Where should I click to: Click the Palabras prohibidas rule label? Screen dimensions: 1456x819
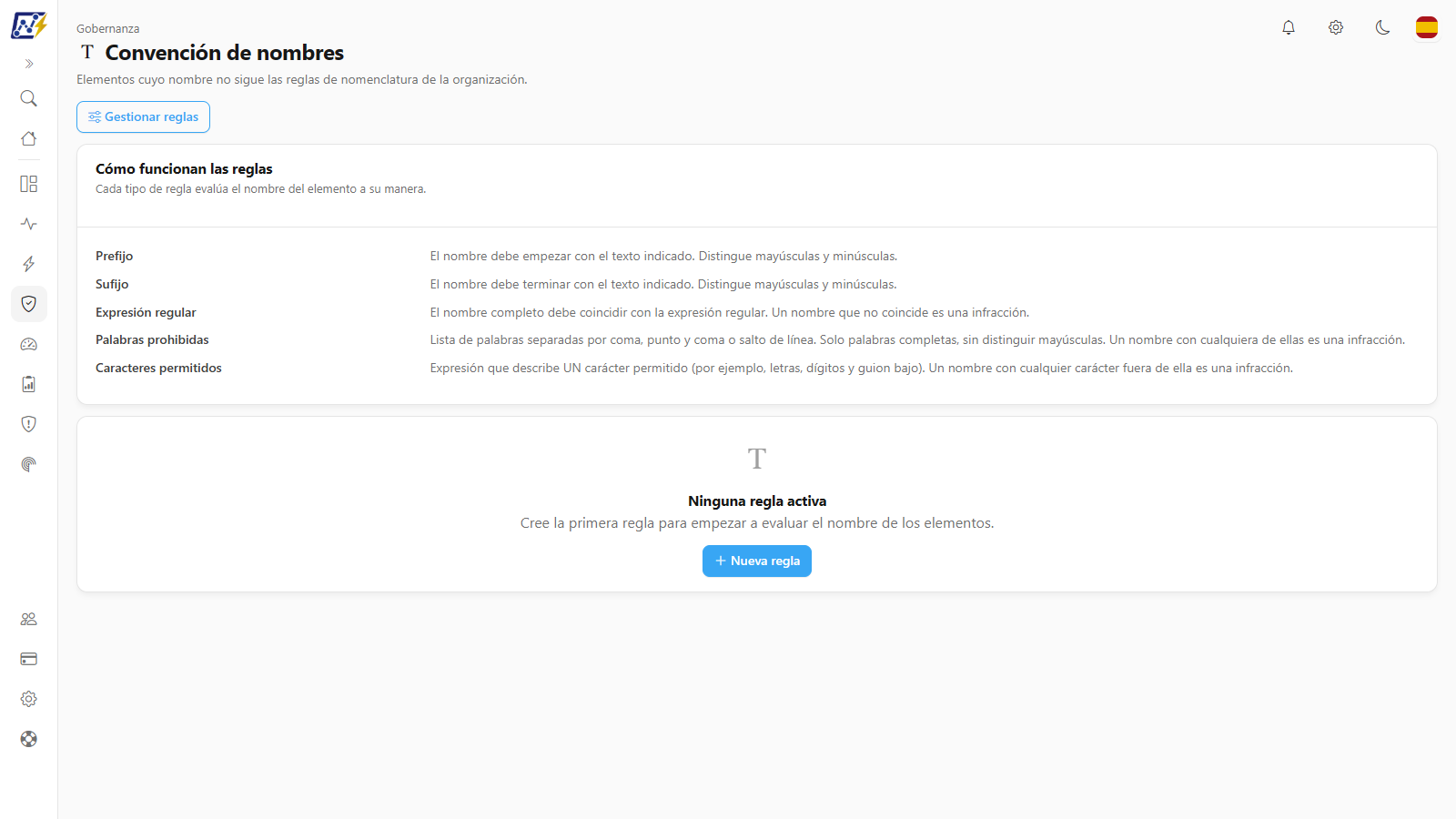pyautogui.click(x=152, y=339)
